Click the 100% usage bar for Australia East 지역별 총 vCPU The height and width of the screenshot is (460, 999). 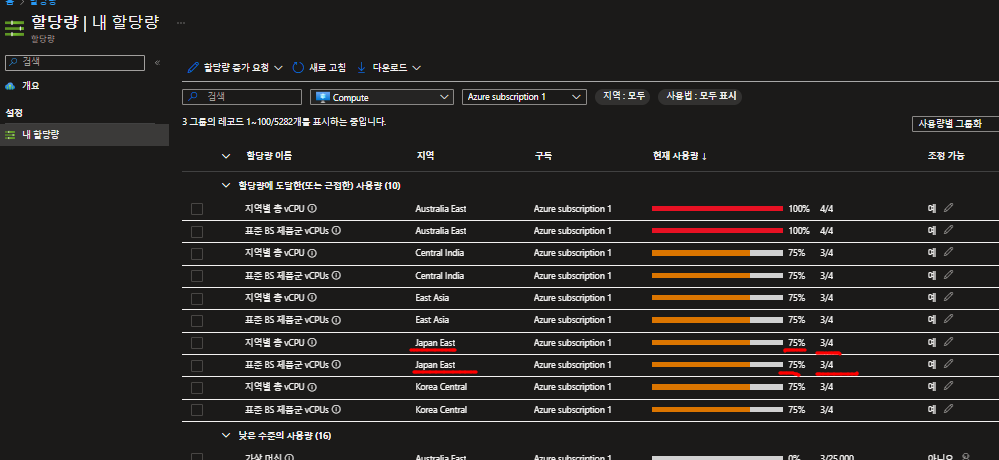click(717, 208)
